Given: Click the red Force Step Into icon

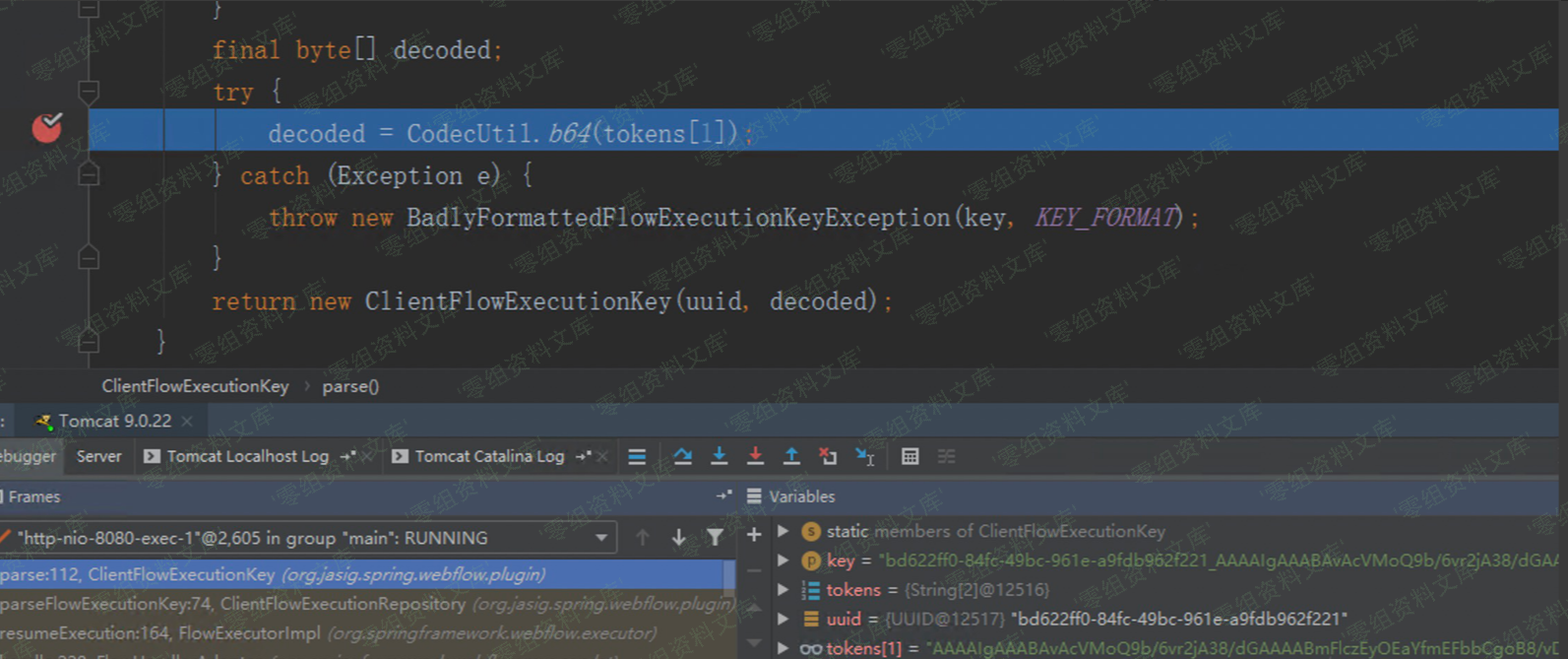Looking at the screenshot, I should click(755, 456).
